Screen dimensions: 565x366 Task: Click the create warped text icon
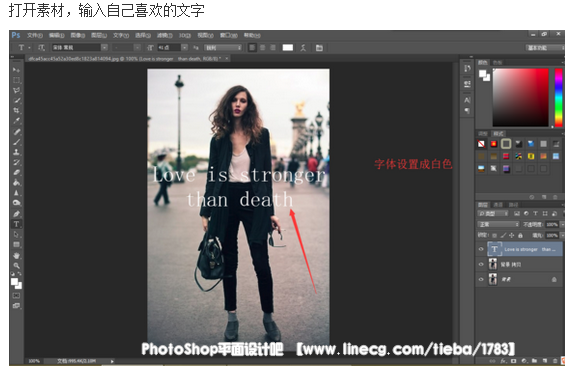[303, 48]
